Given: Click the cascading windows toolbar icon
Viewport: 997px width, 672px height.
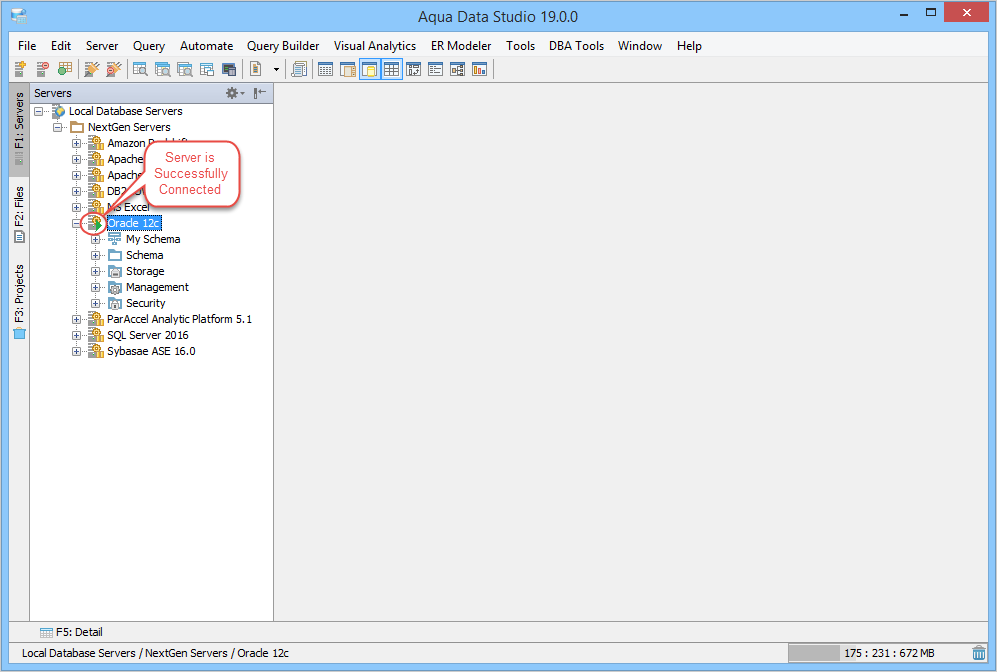Looking at the screenshot, I should [x=207, y=69].
